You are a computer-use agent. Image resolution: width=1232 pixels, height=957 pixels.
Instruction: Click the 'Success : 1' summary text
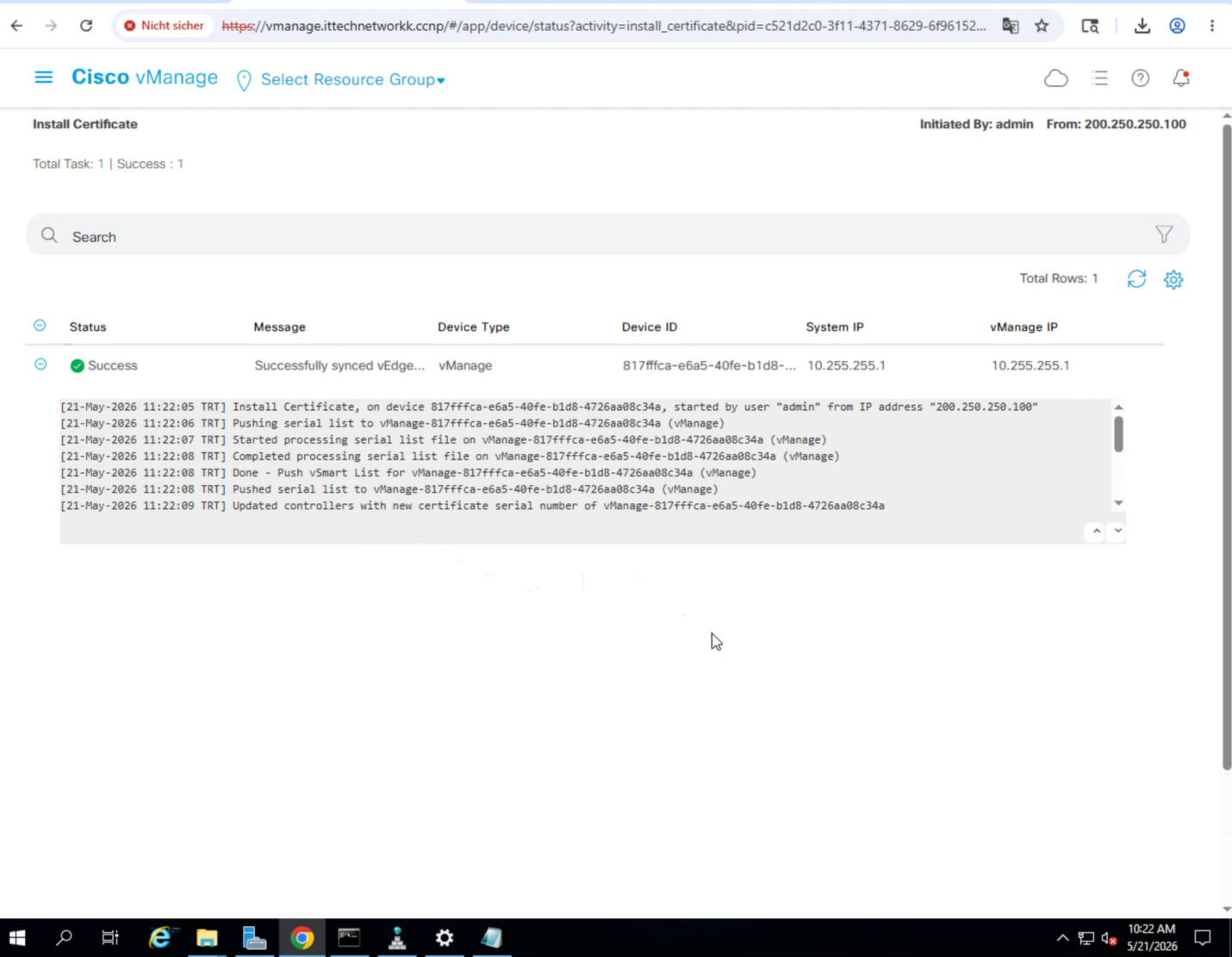[x=150, y=164]
